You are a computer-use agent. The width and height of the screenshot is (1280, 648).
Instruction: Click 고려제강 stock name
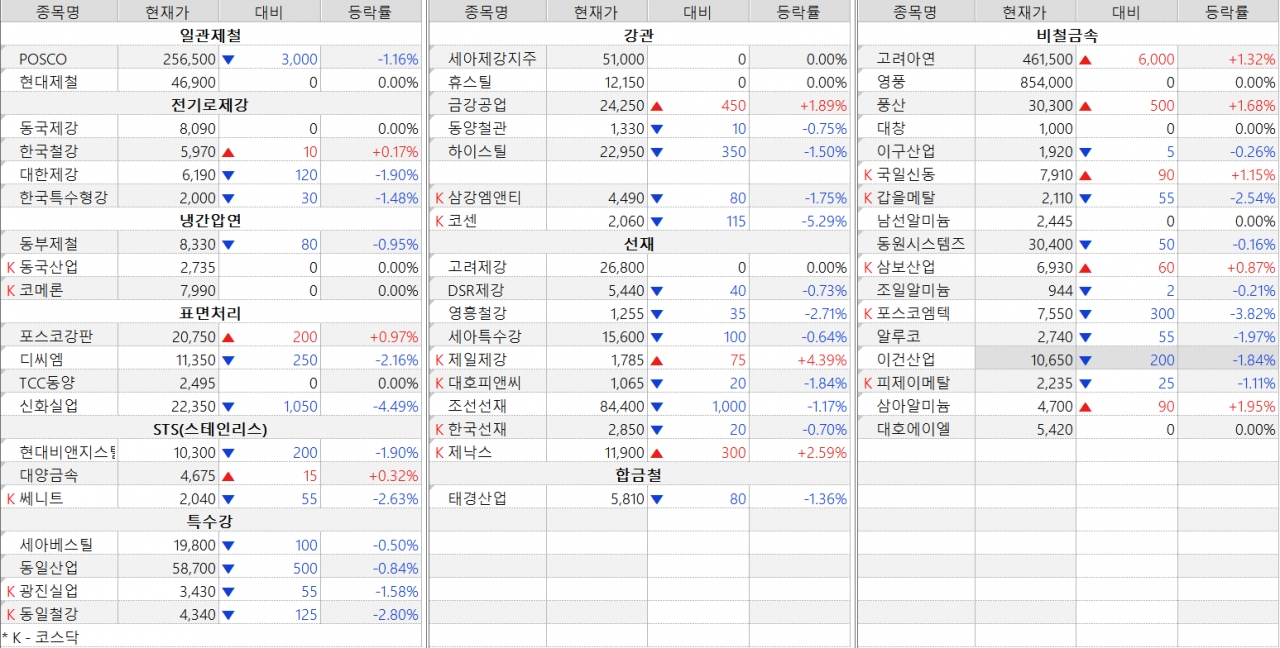pos(477,267)
